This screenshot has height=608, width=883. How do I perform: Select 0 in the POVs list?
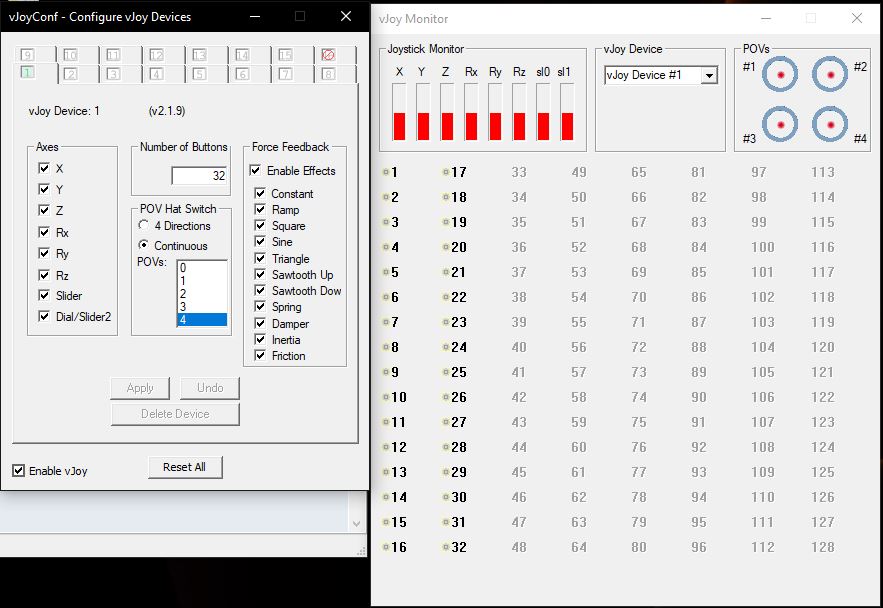202,268
